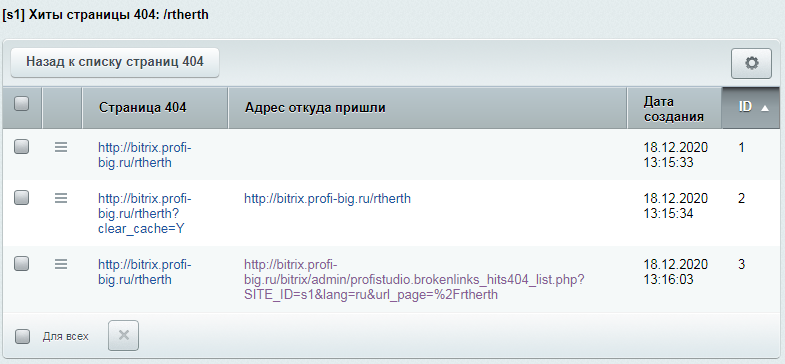Open the brokenlinks_hits404_list.php referrer link
Image resolution: width=785 pixels, height=364 pixels.
[414, 279]
